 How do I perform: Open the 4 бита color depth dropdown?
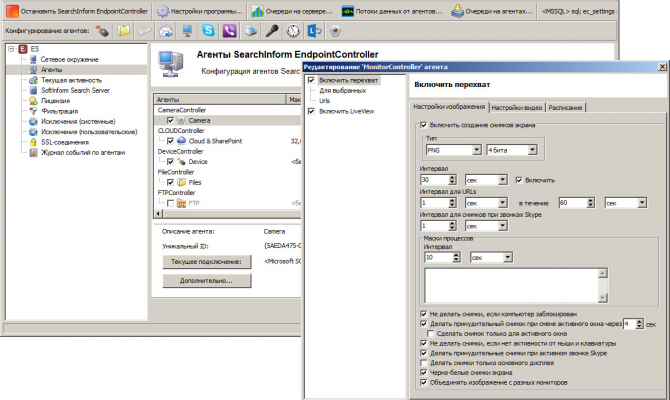[x=532, y=150]
